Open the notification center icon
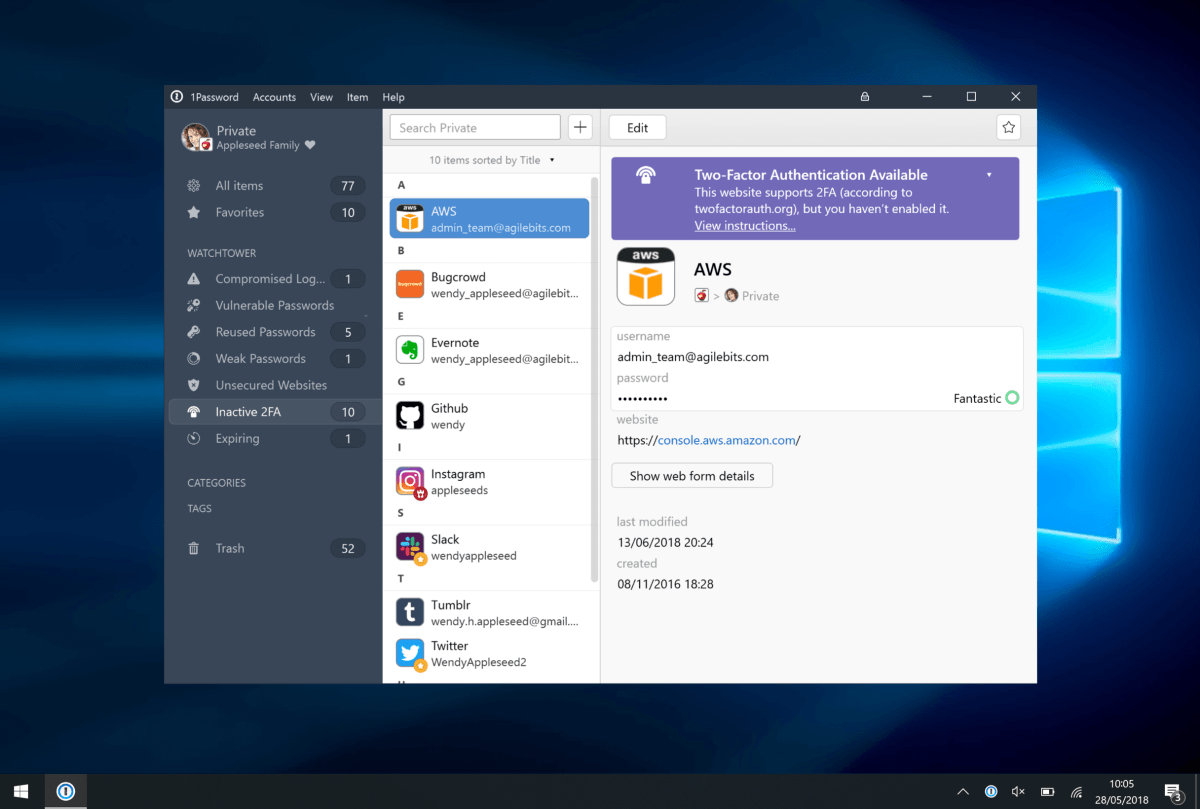Image resolution: width=1200 pixels, height=809 pixels. pyautogui.click(x=1174, y=792)
